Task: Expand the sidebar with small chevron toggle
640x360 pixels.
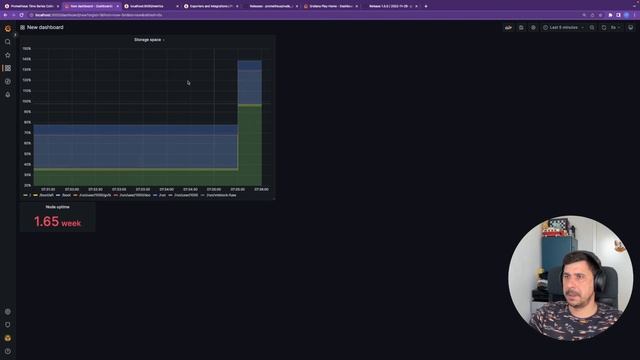Action: tap(15, 35)
